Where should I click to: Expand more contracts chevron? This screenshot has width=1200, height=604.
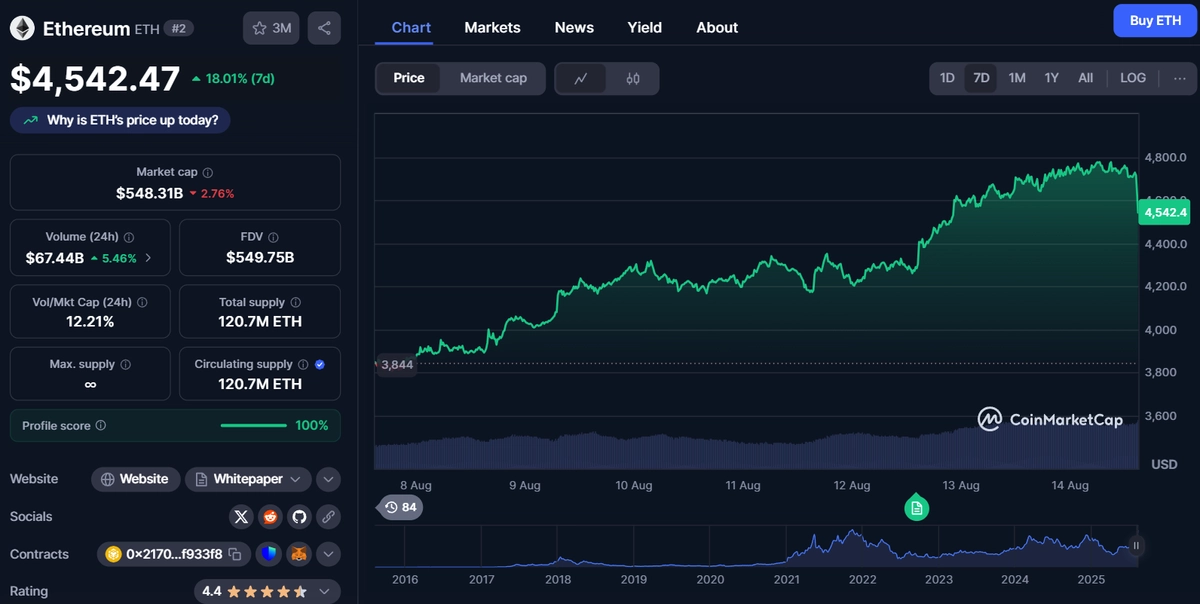(328, 554)
